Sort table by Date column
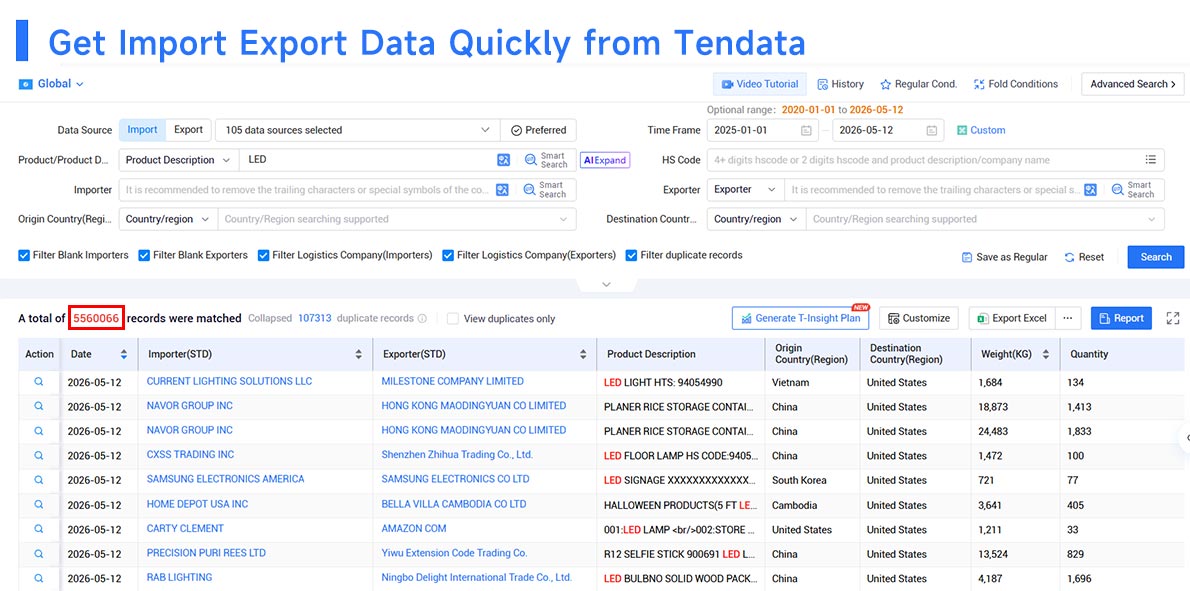 [x=124, y=354]
